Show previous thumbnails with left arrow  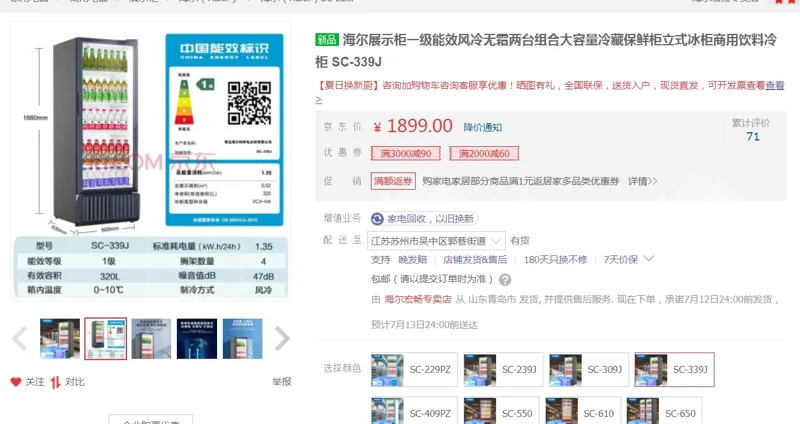click(20, 338)
